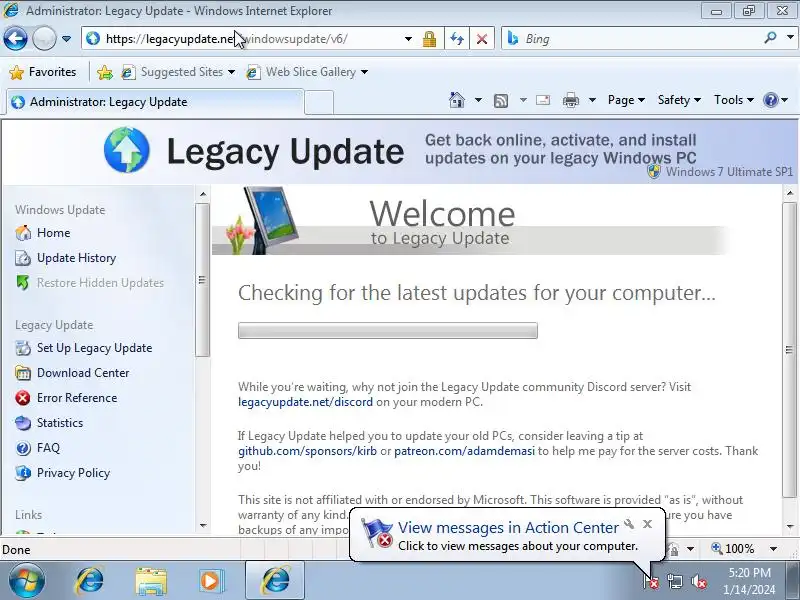Viewport: 800px width, 600px height.
Task: Click the network tray icon
Action: pos(675,581)
